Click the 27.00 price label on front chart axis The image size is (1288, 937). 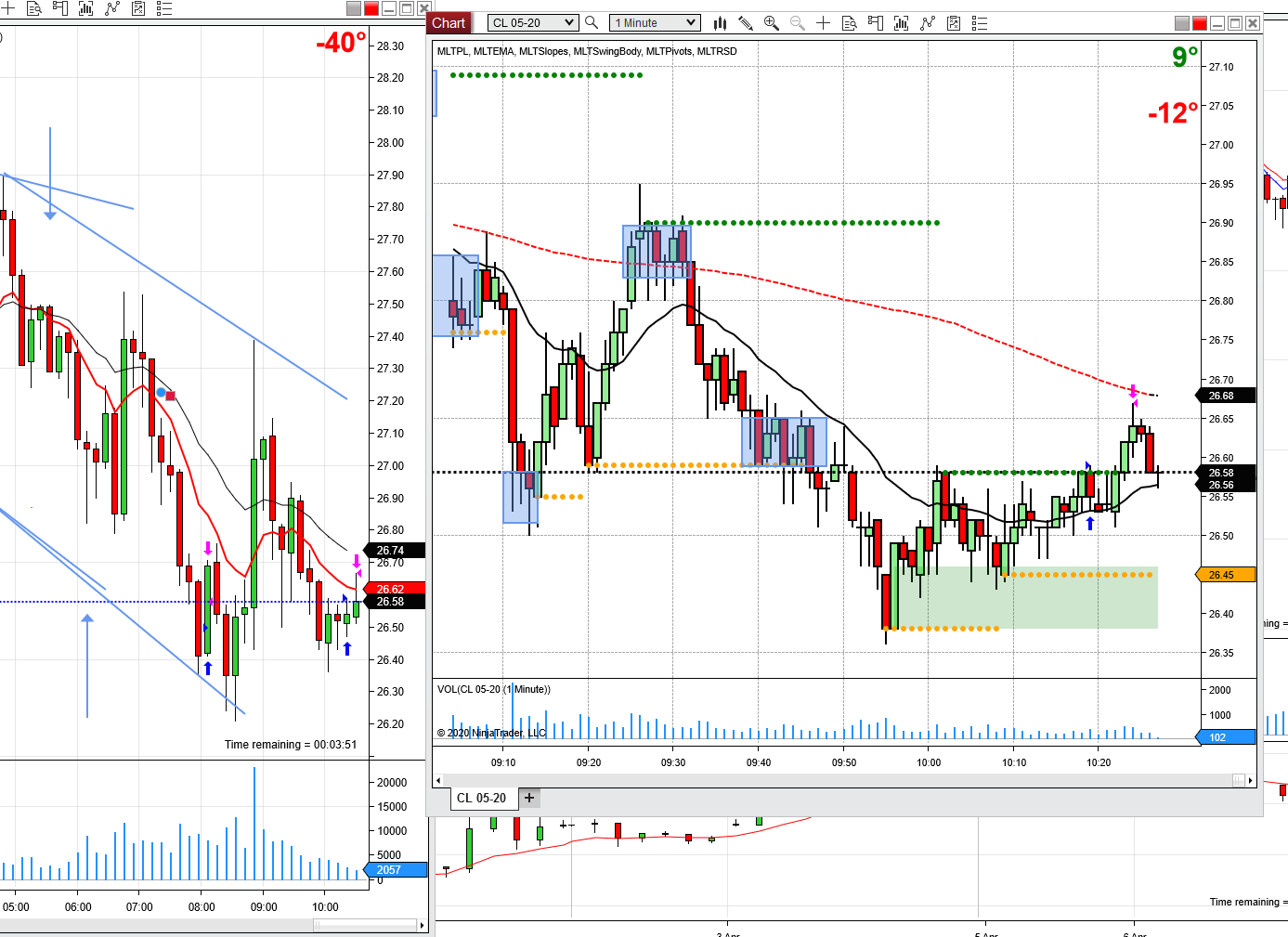coord(1221,145)
